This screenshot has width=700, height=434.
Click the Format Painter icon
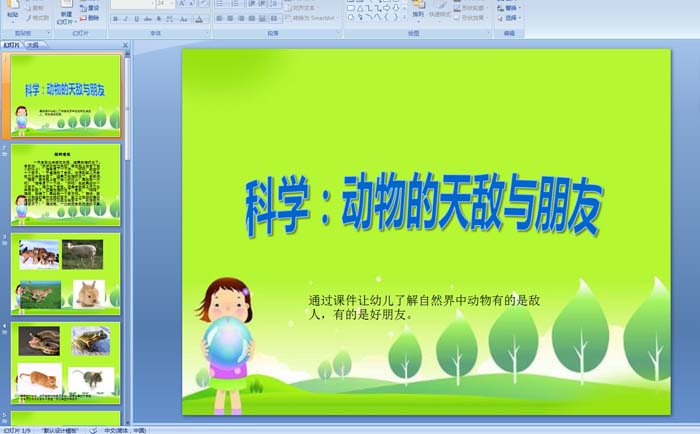click(38, 18)
